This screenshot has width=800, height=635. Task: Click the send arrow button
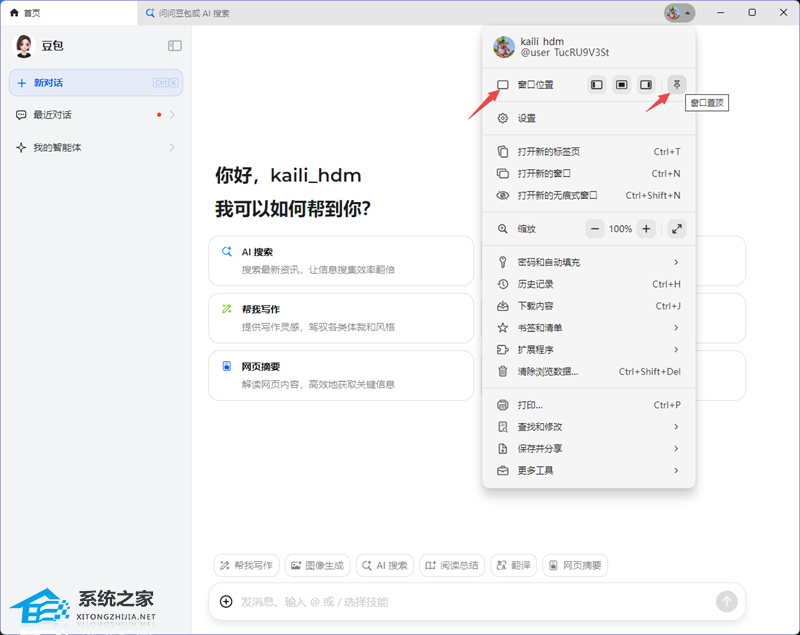coord(727,602)
